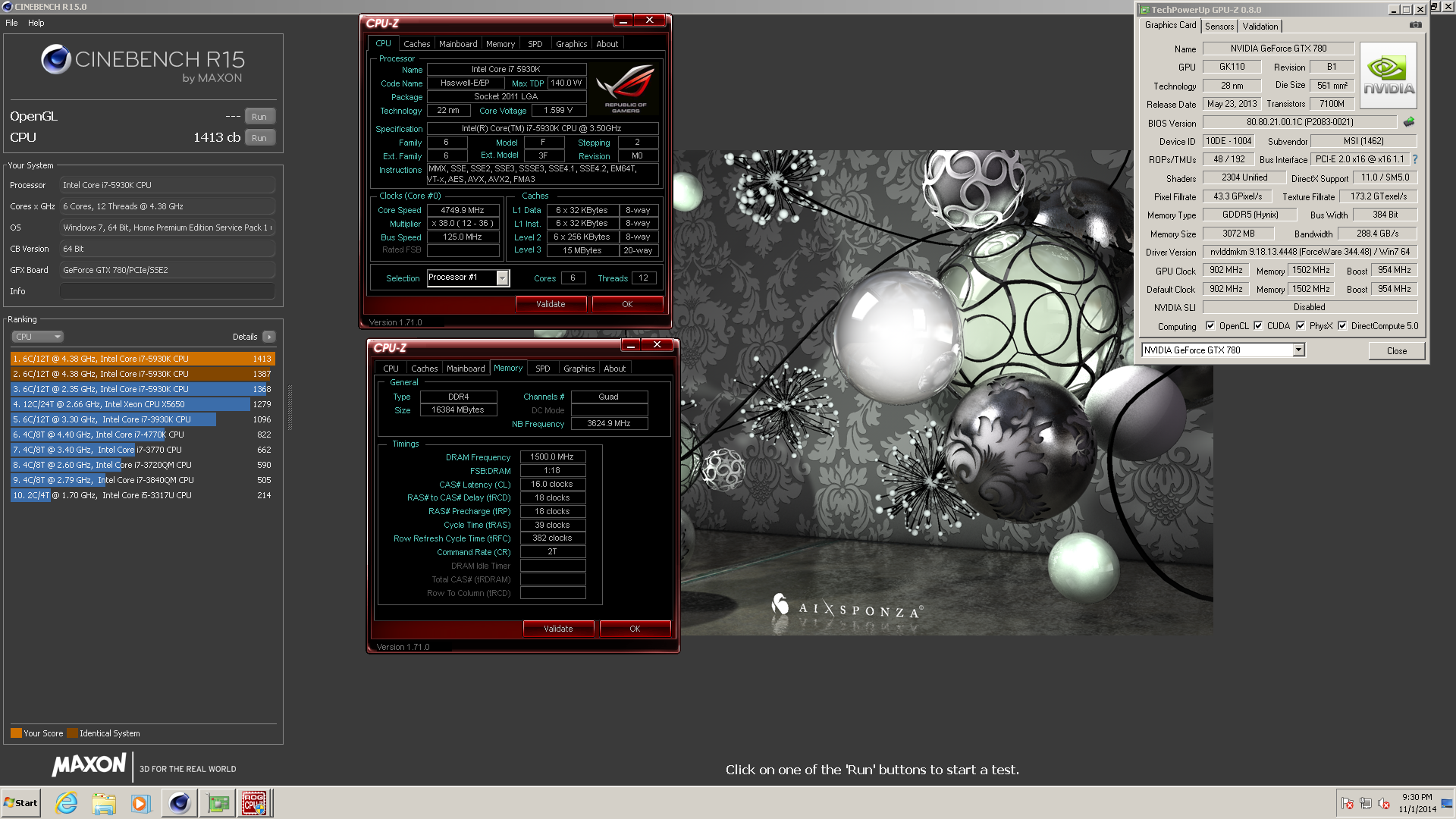Click the Cinebench taskbar icon
The image size is (1456, 819).
180,803
